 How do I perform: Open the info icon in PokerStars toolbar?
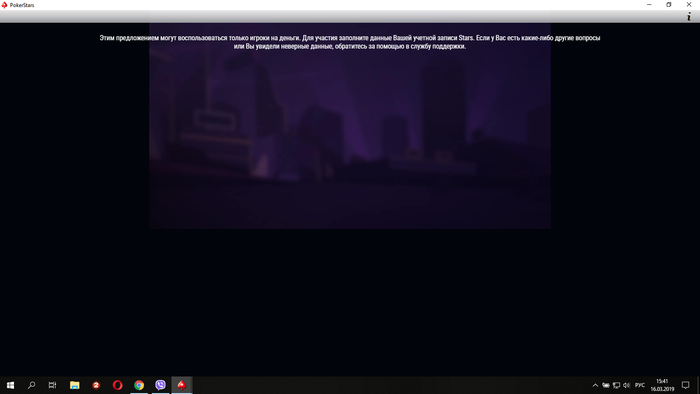click(x=689, y=17)
